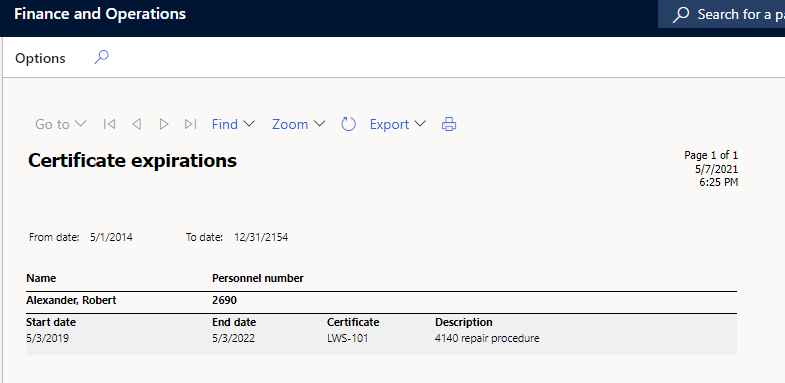This screenshot has height=383, width=785.
Task: Click the magnifier in the top search box
Action: pos(681,15)
